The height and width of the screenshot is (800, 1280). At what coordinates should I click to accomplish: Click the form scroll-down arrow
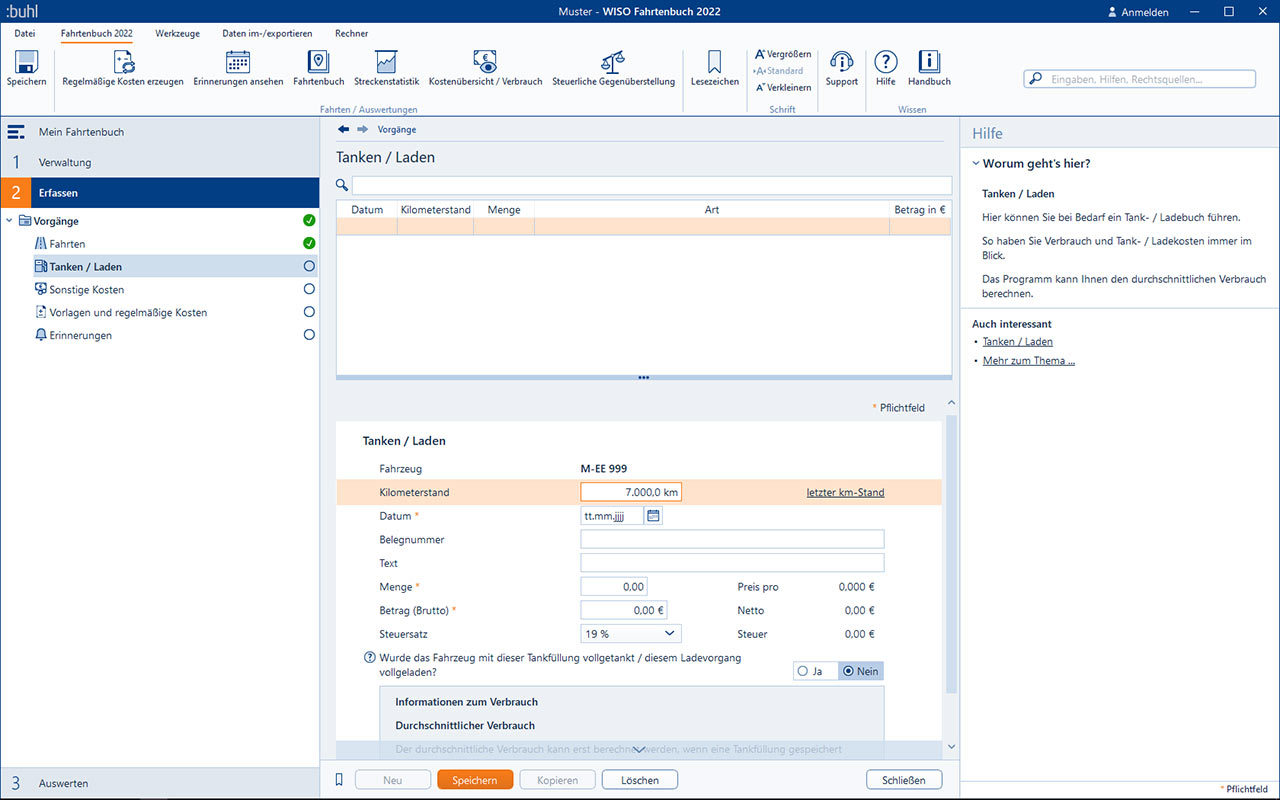click(x=951, y=747)
